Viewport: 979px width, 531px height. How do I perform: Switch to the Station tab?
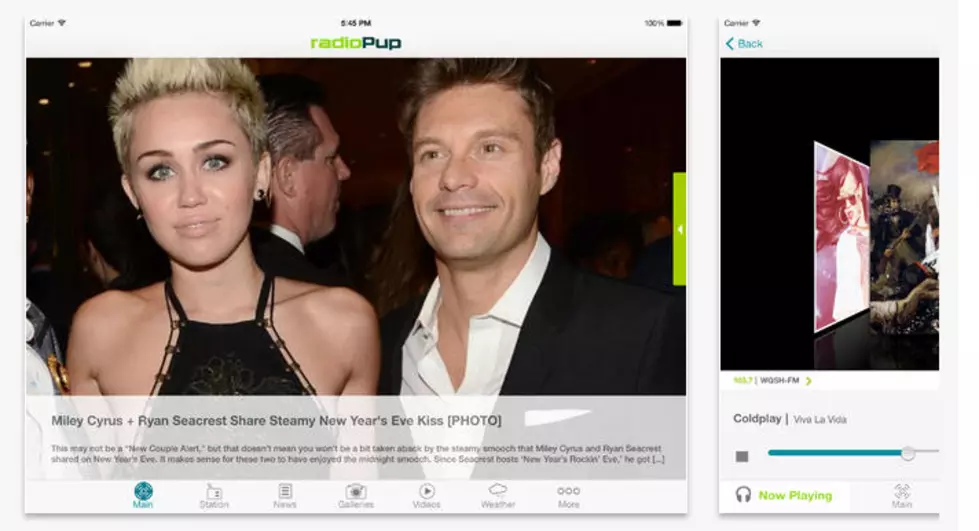click(x=214, y=495)
